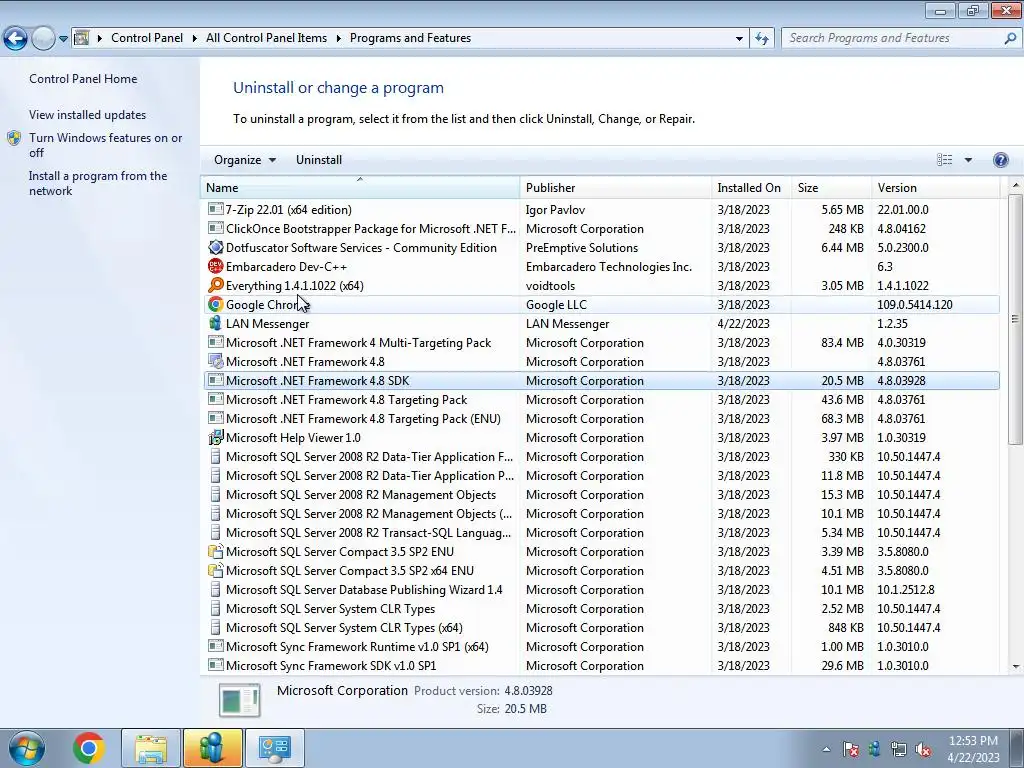
Task: Select Microsoft .NET Framework 4 Multi-Targeting Pack
Action: pyautogui.click(x=601, y=343)
